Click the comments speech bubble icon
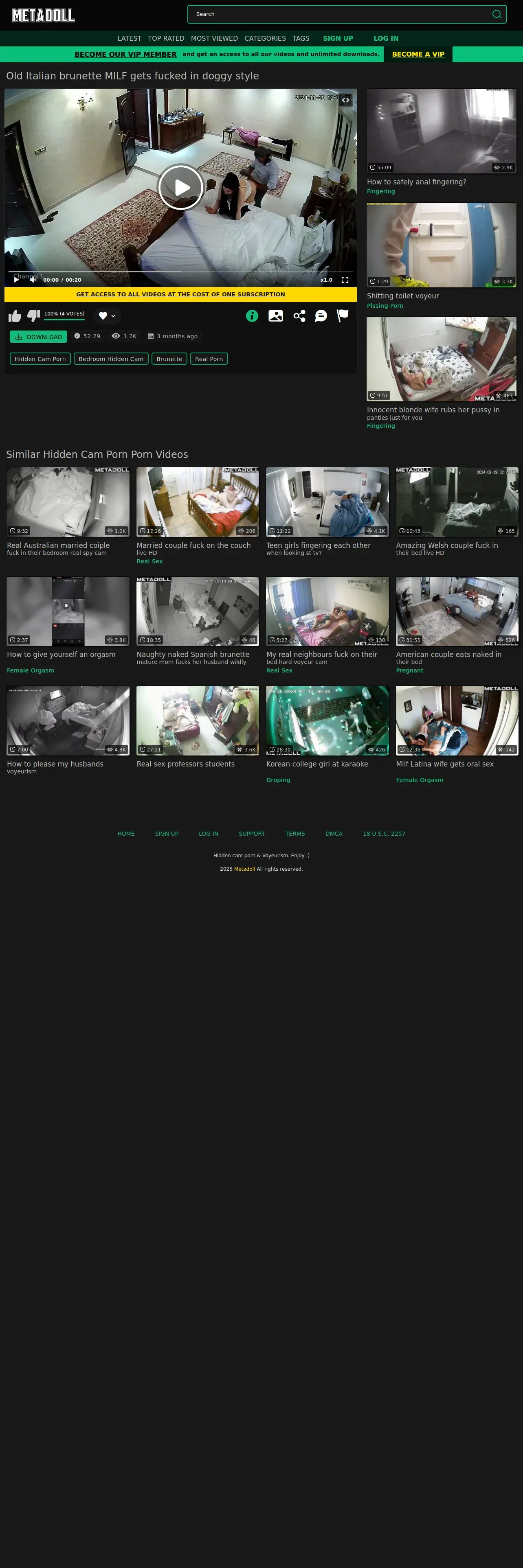This screenshot has height=1568, width=523. 321,316
